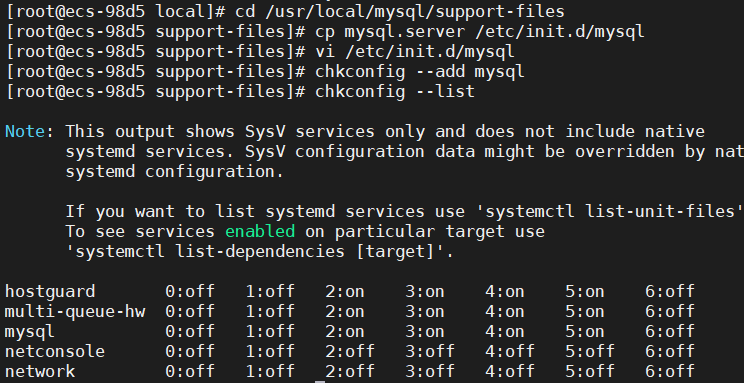Click the 'vi /etc/init.d/mysql' command
The height and width of the screenshot is (383, 744).
tap(415, 52)
